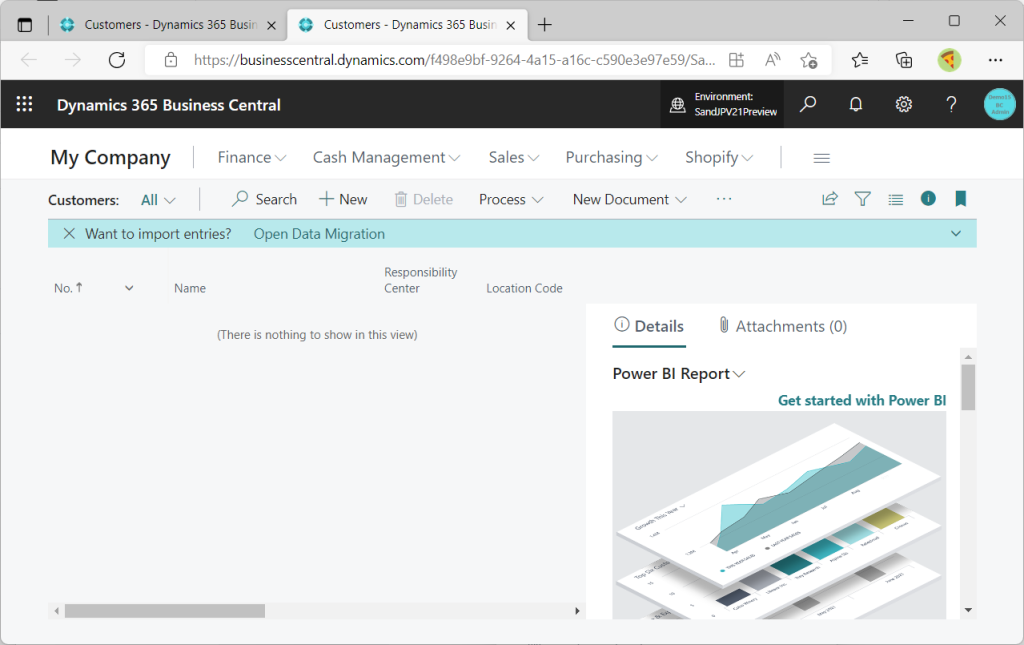
Task: Open a new browser tab
Action: pos(545,25)
